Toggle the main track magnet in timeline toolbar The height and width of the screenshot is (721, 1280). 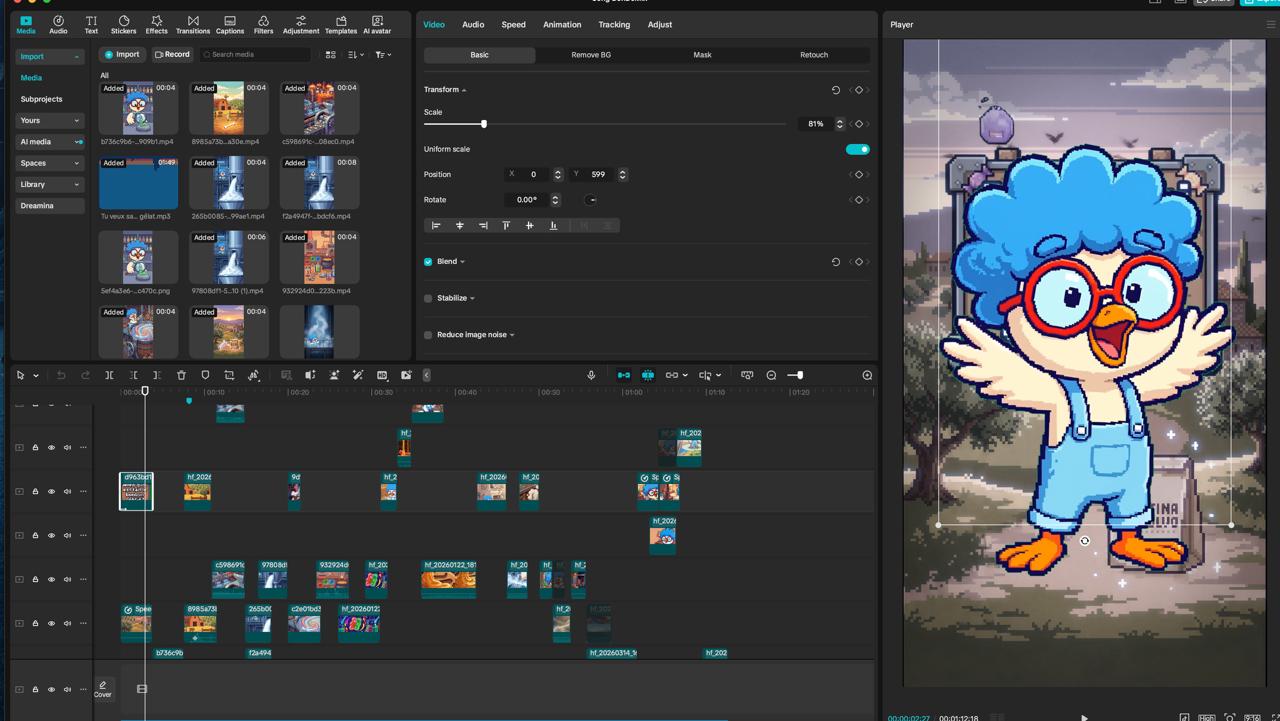[x=624, y=375]
